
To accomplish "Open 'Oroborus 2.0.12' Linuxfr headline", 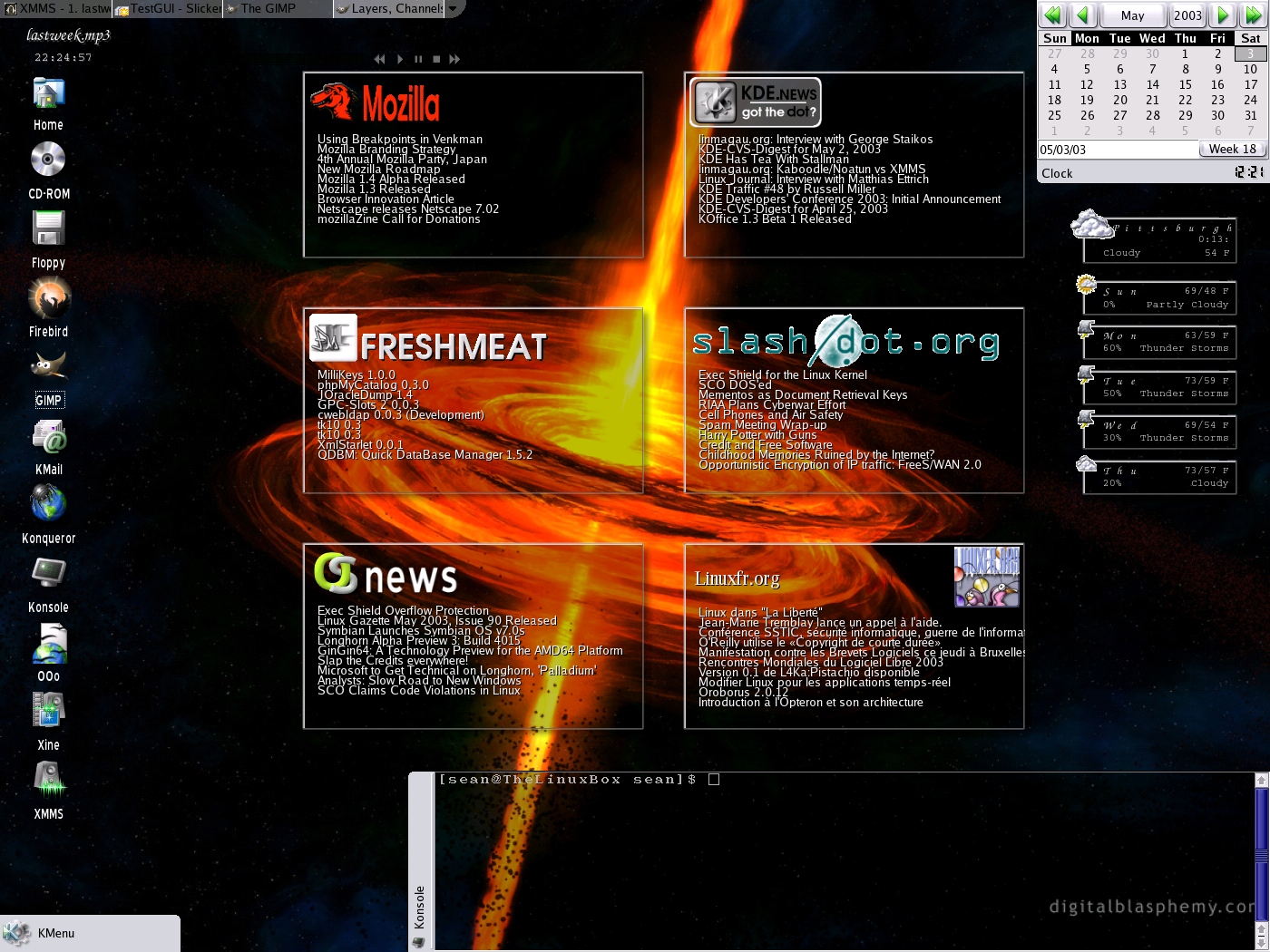I will [x=744, y=693].
